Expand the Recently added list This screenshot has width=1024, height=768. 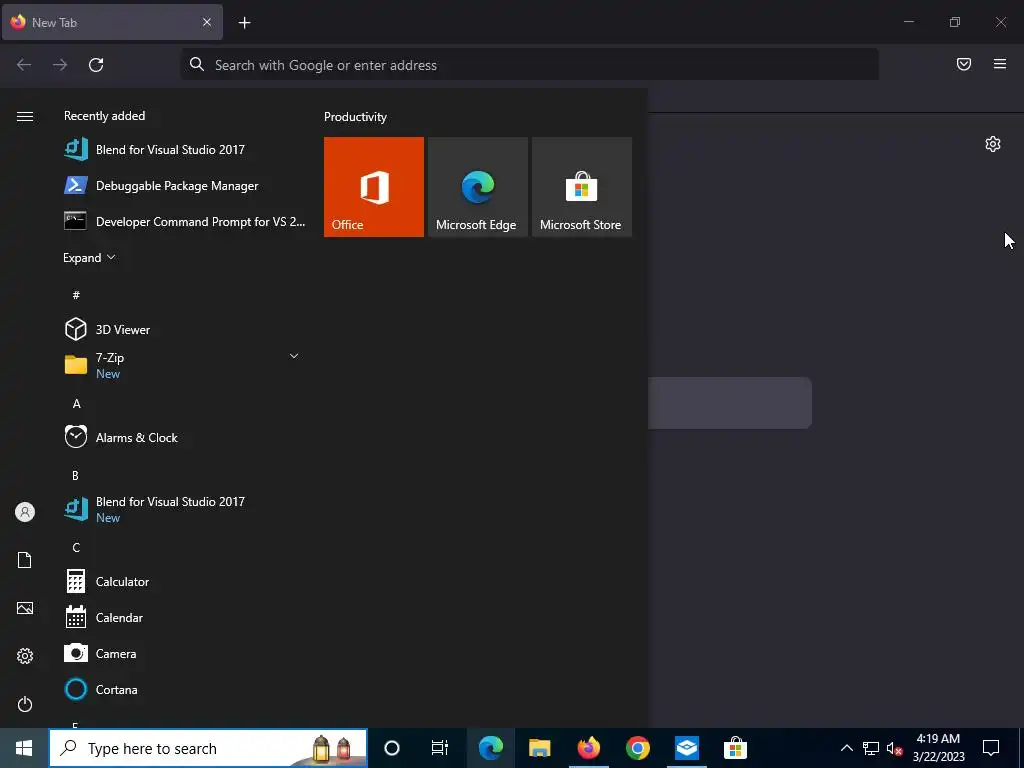(x=89, y=257)
